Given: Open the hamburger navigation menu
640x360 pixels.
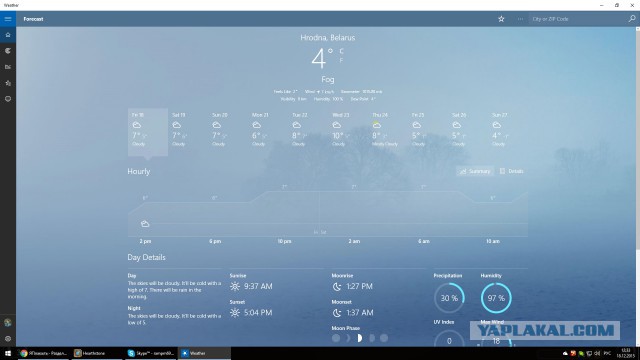Looking at the screenshot, I should [8, 19].
